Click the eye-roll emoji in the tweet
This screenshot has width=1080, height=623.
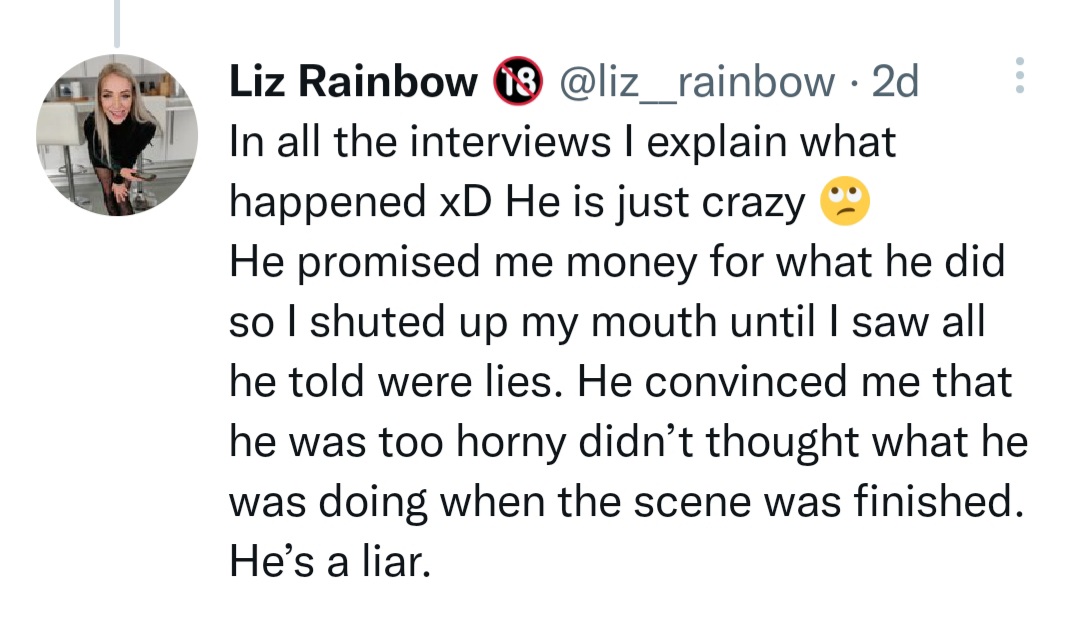(x=844, y=204)
